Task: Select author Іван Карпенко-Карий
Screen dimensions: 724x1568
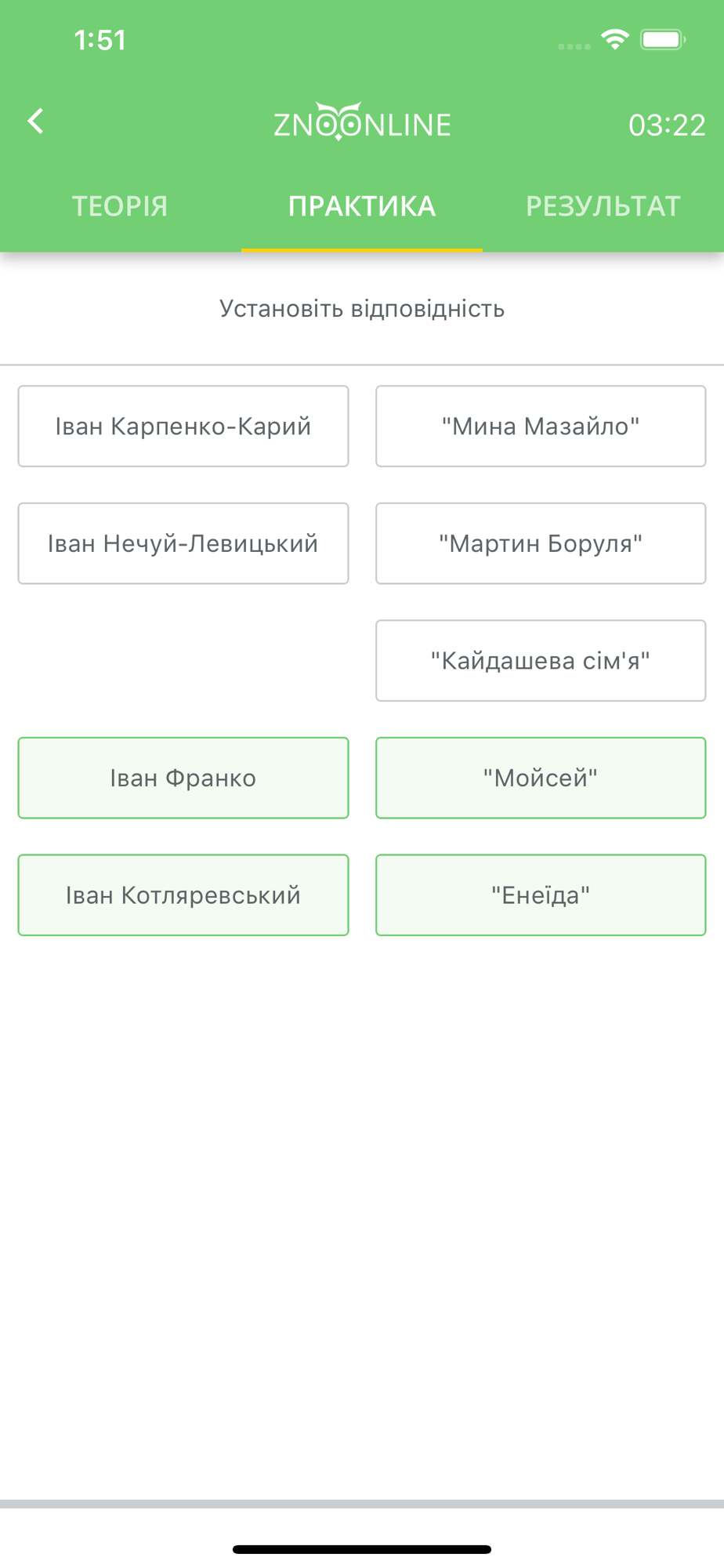Action: point(183,426)
